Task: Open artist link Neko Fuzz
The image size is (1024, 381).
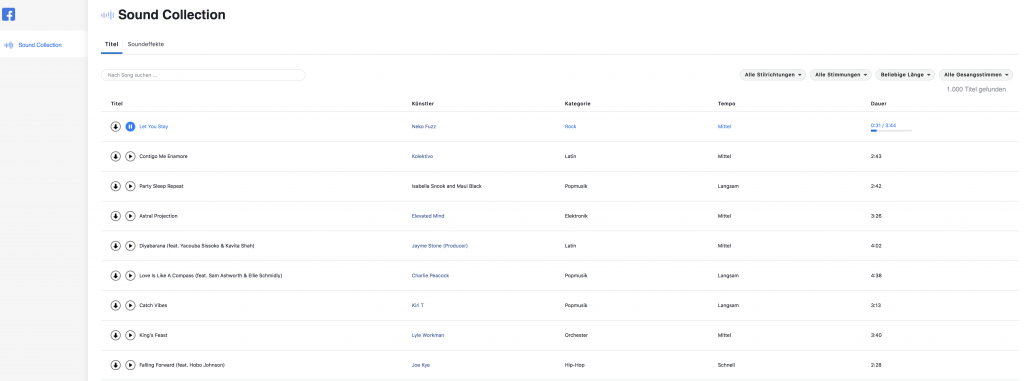Action: pyautogui.click(x=424, y=126)
